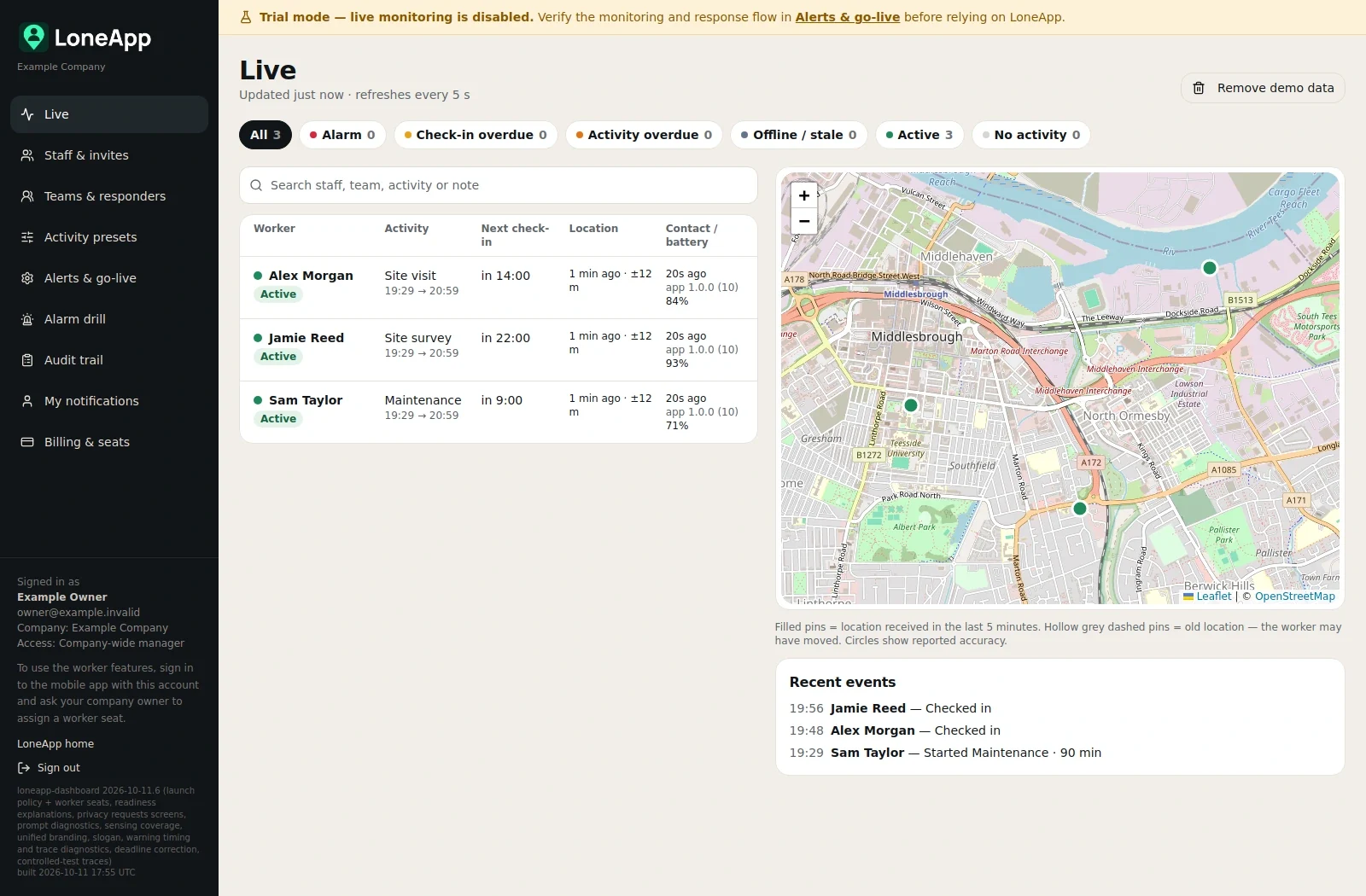Select the All 3 filter

point(266,135)
